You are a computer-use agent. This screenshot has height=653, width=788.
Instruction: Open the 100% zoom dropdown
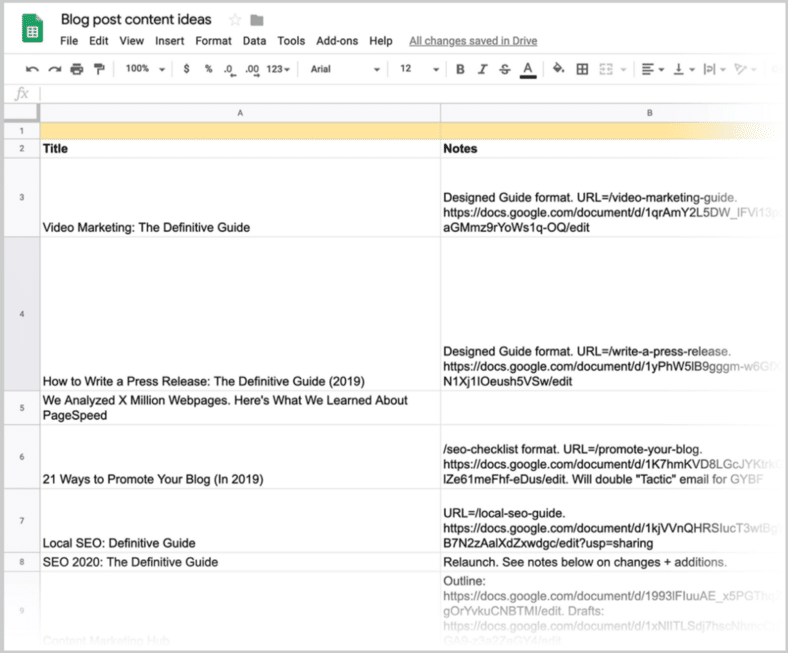[145, 69]
